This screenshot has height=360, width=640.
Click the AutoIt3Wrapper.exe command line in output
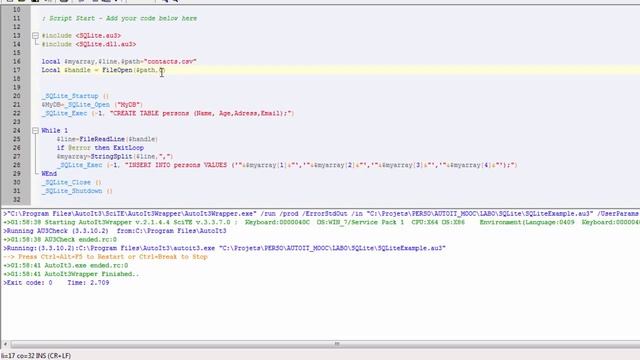tap(321, 214)
